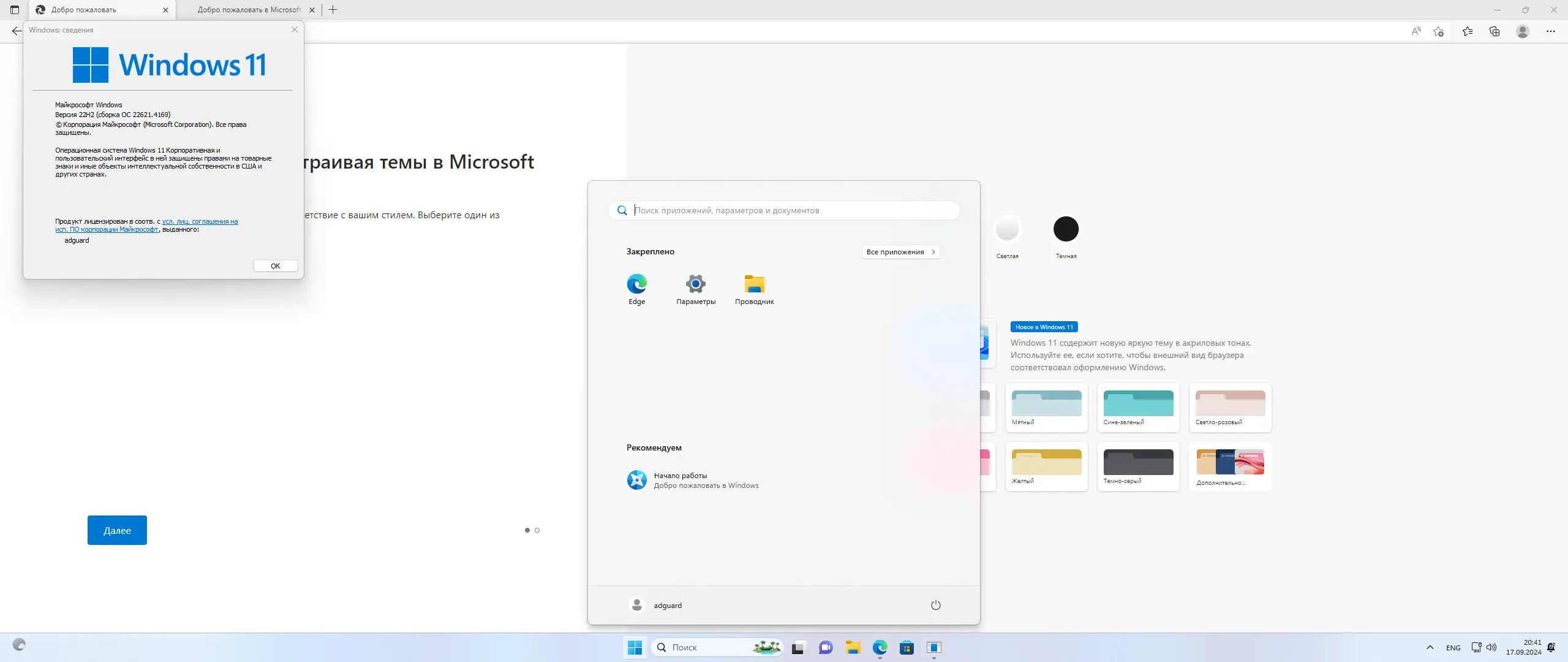Open Task View on the taskbar
This screenshot has width=1568, height=662.
[x=797, y=647]
